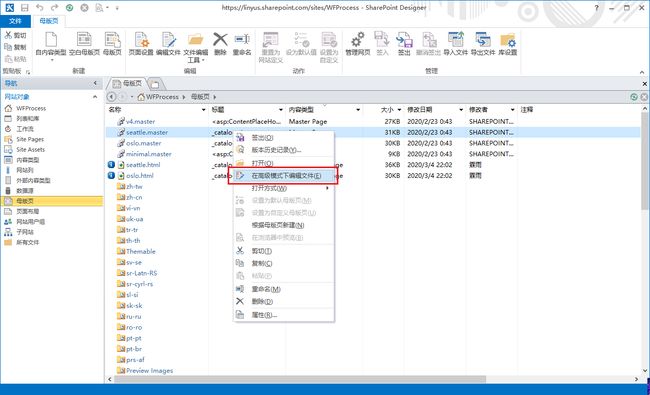Open the Preview Images folder
The height and width of the screenshot is (395, 650).
(x=149, y=371)
